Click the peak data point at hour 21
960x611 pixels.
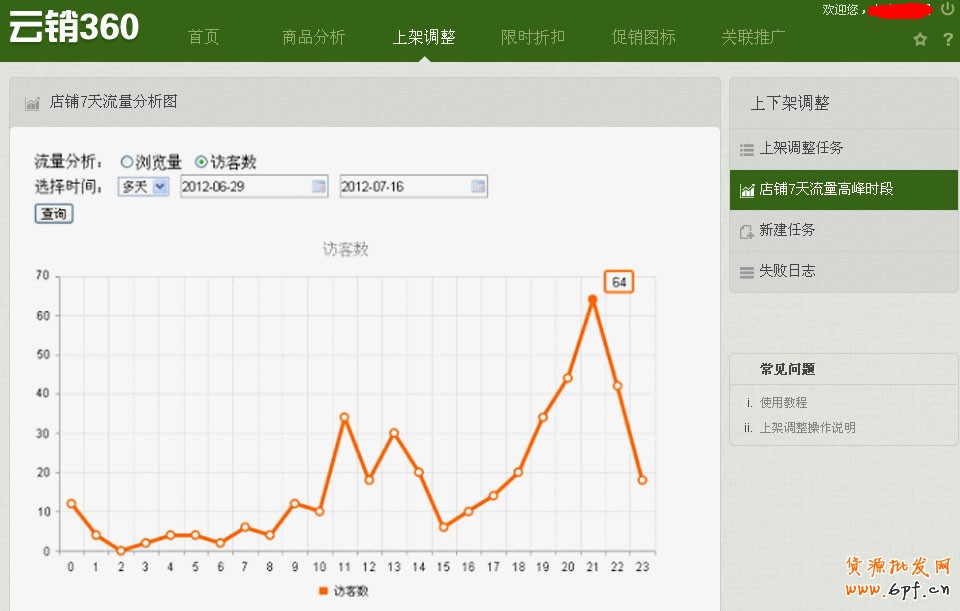point(592,299)
